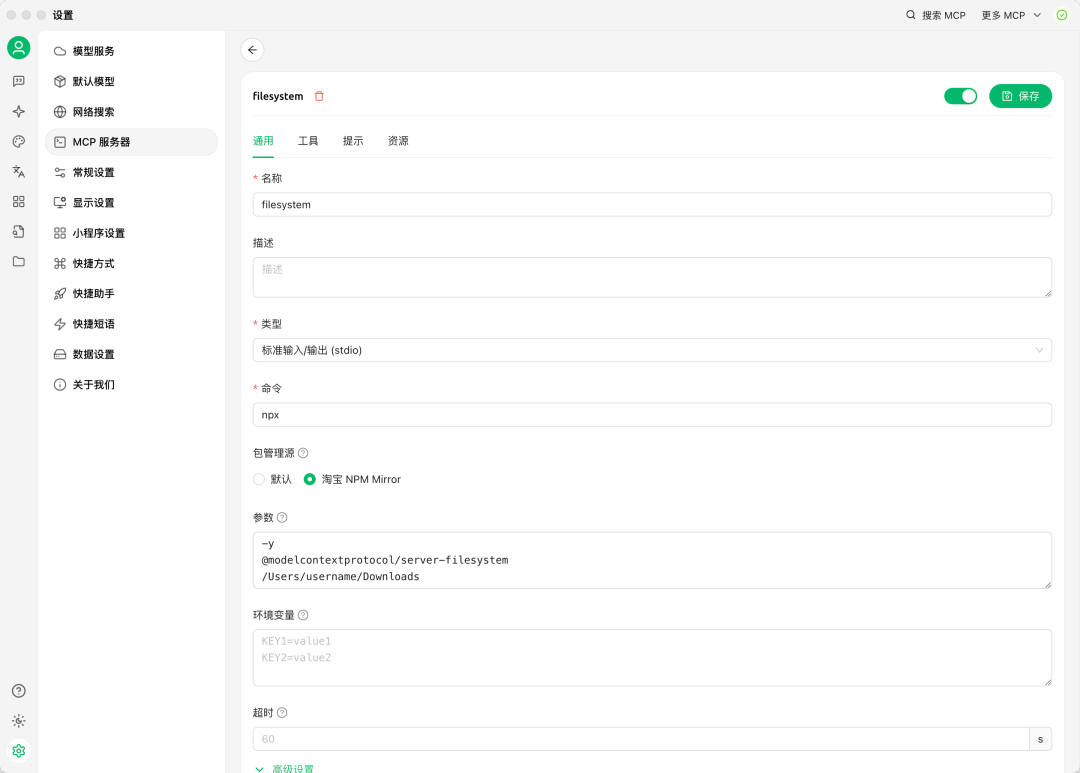This screenshot has height=773, width=1080.
Task: Click the help icon next to 包管理源
Action: pyautogui.click(x=303, y=453)
